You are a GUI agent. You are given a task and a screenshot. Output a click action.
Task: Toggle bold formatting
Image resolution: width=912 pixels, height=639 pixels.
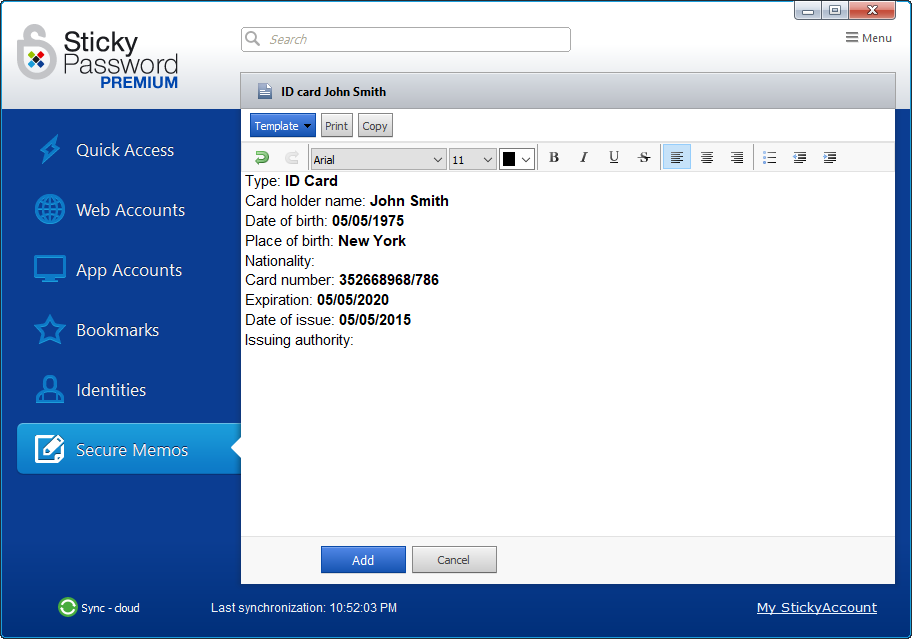coord(554,158)
